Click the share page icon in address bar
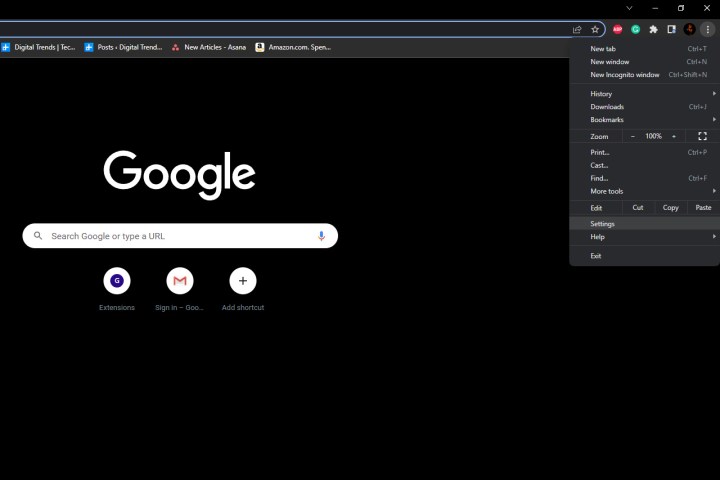 [577, 29]
